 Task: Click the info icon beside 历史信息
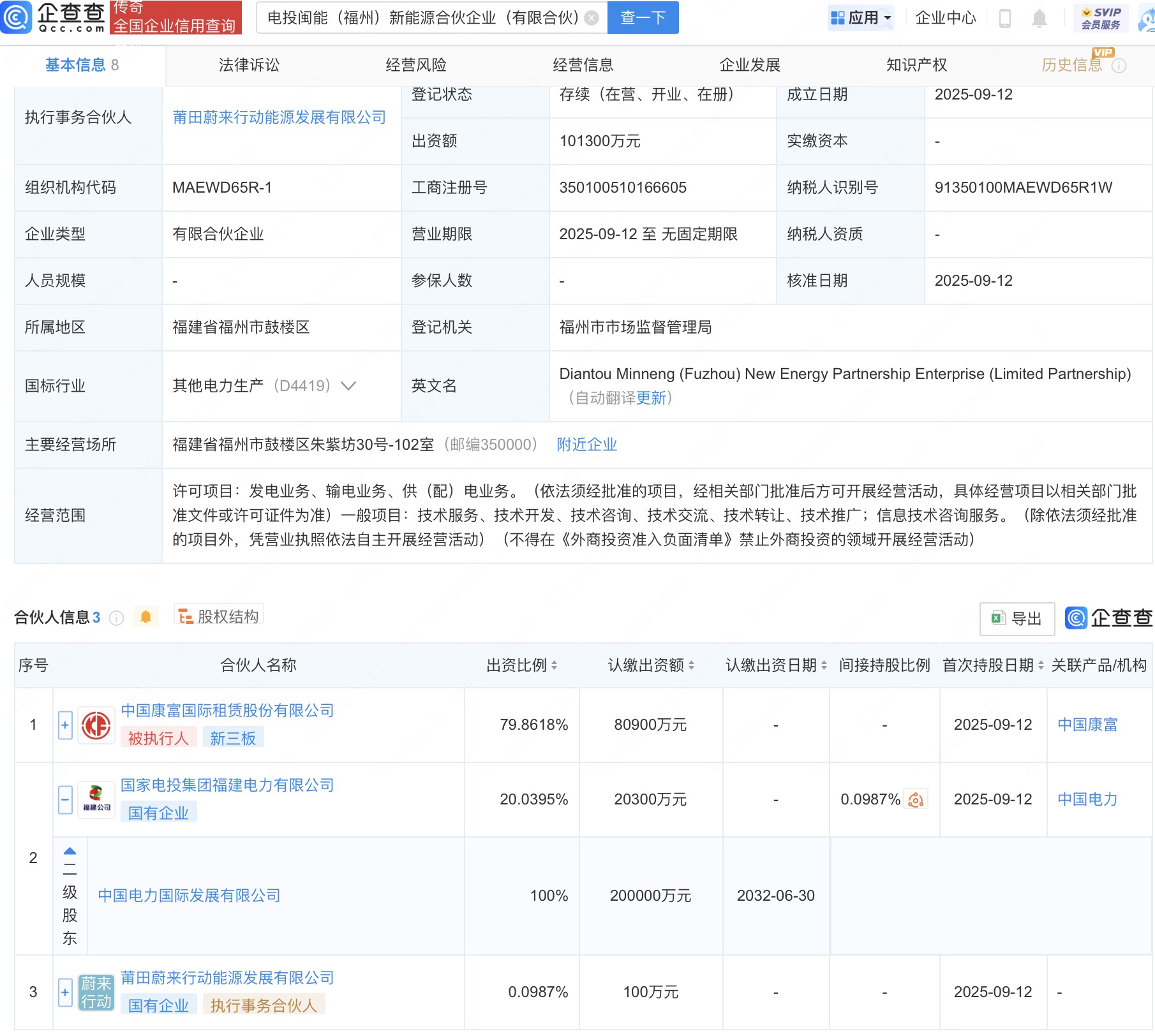(x=1119, y=66)
